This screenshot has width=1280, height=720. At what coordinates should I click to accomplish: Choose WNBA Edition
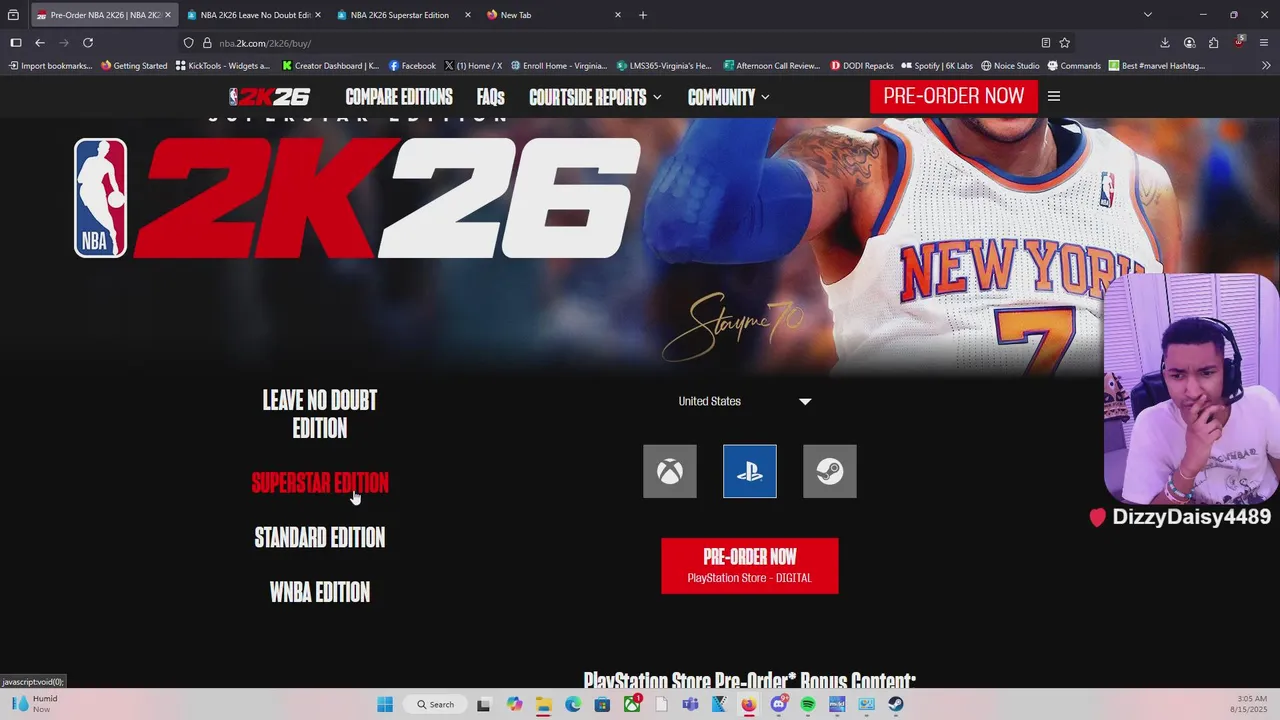[320, 593]
